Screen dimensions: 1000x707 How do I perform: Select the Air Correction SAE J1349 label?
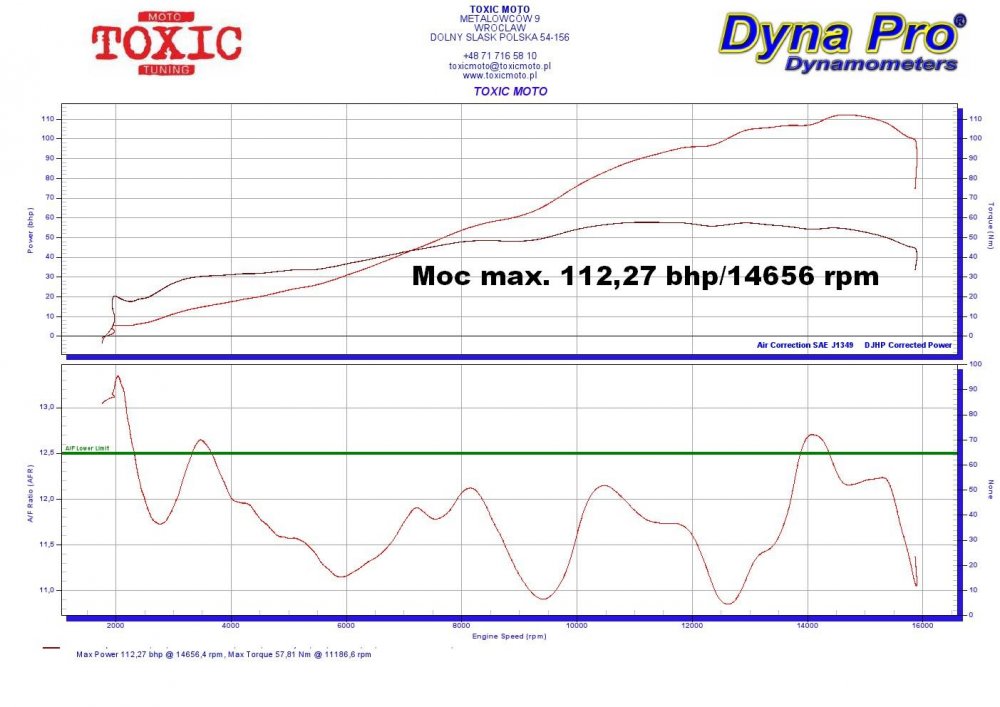804,344
